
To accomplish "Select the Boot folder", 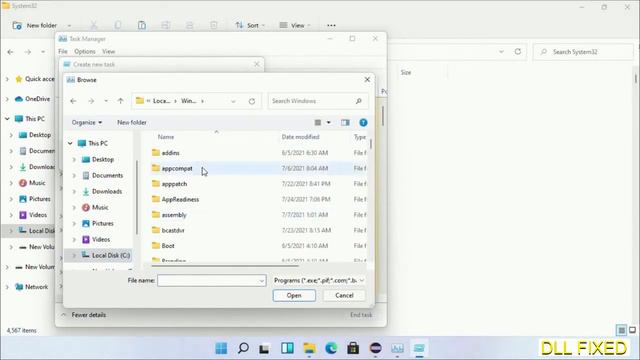I will [x=168, y=246].
